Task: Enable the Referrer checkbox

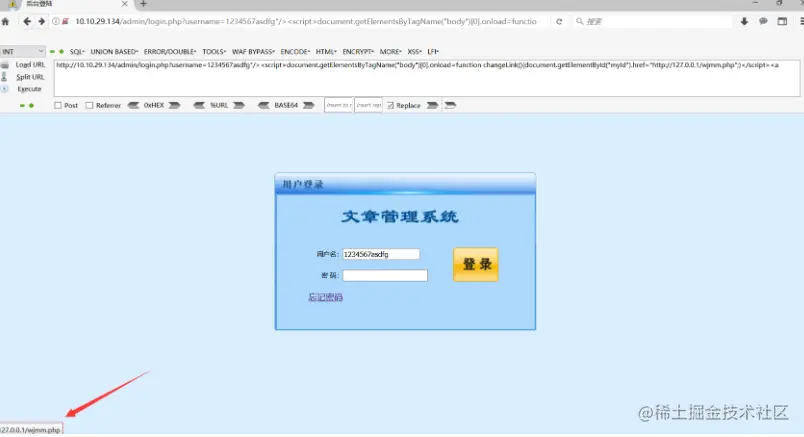Action: click(x=89, y=105)
